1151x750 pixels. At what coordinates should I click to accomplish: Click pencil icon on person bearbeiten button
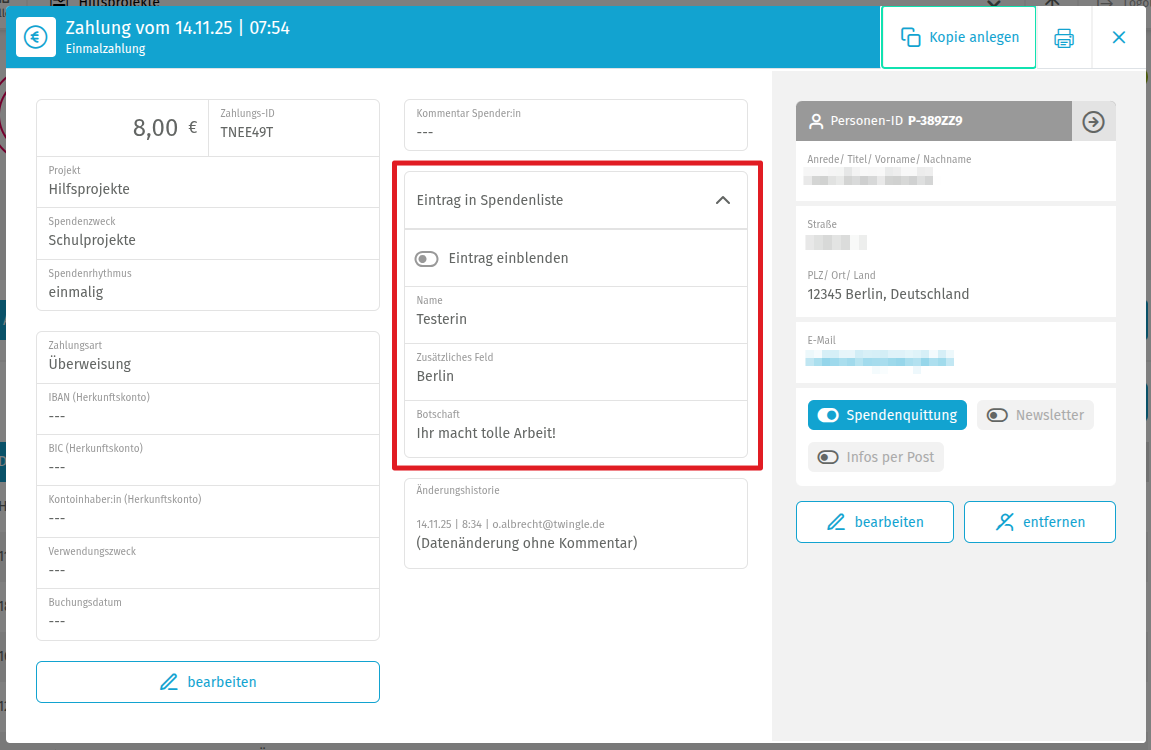(836, 522)
